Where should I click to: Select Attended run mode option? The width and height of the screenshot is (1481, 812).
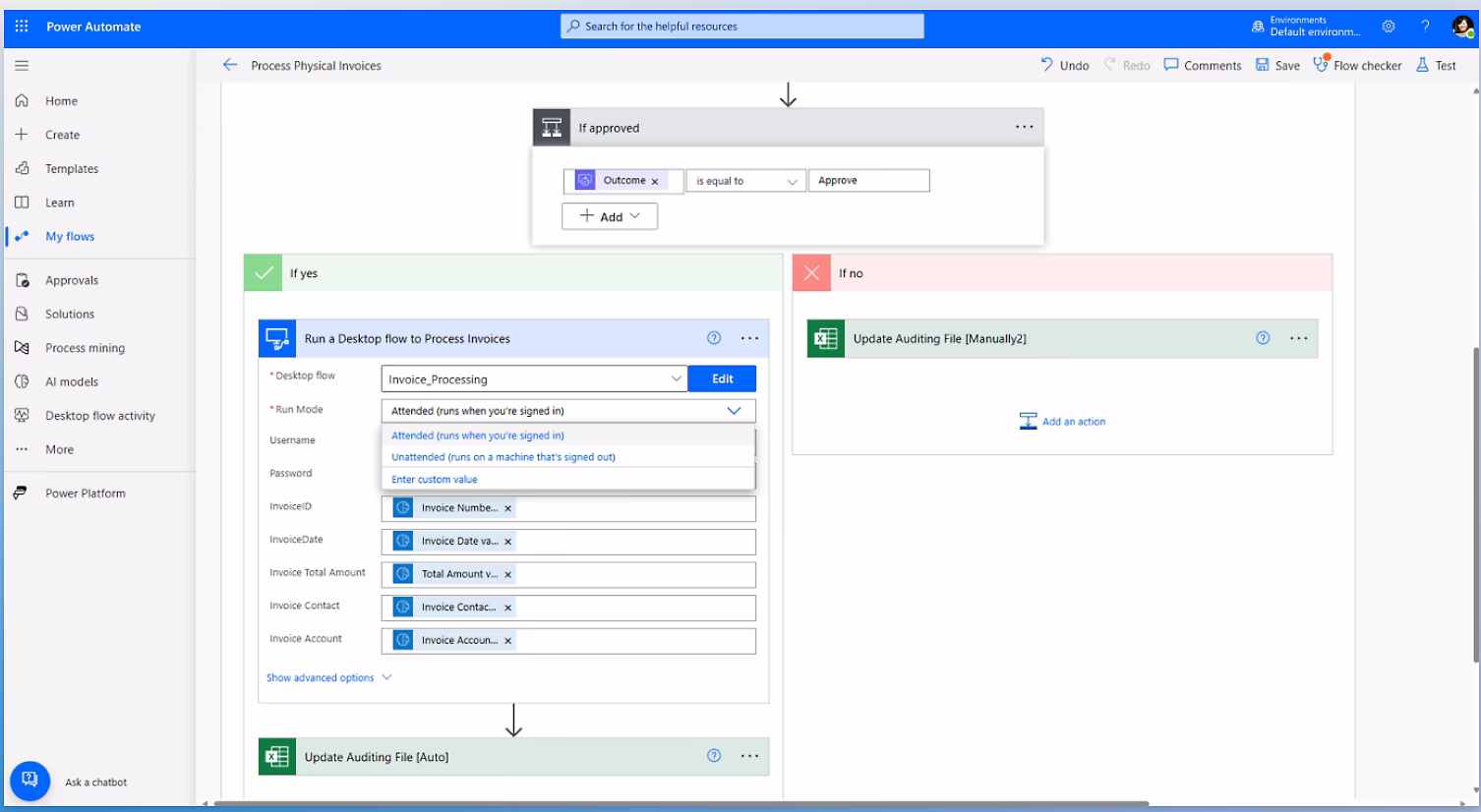pyautogui.click(x=567, y=435)
